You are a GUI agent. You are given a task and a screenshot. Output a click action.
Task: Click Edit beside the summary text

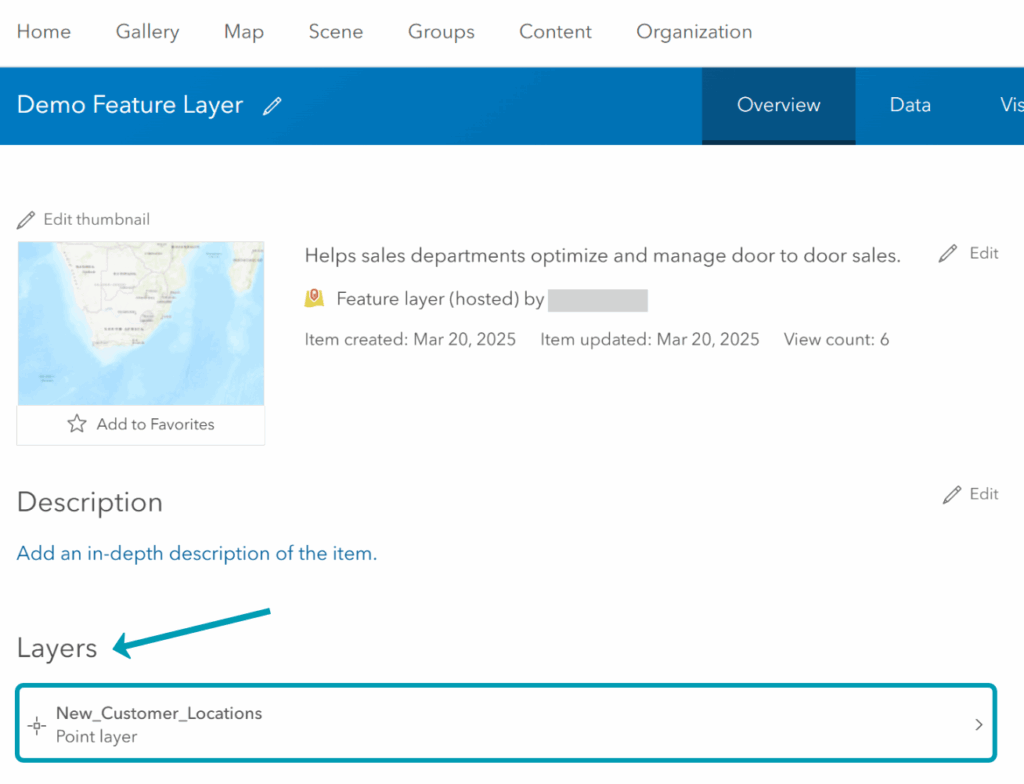pyautogui.click(x=984, y=253)
